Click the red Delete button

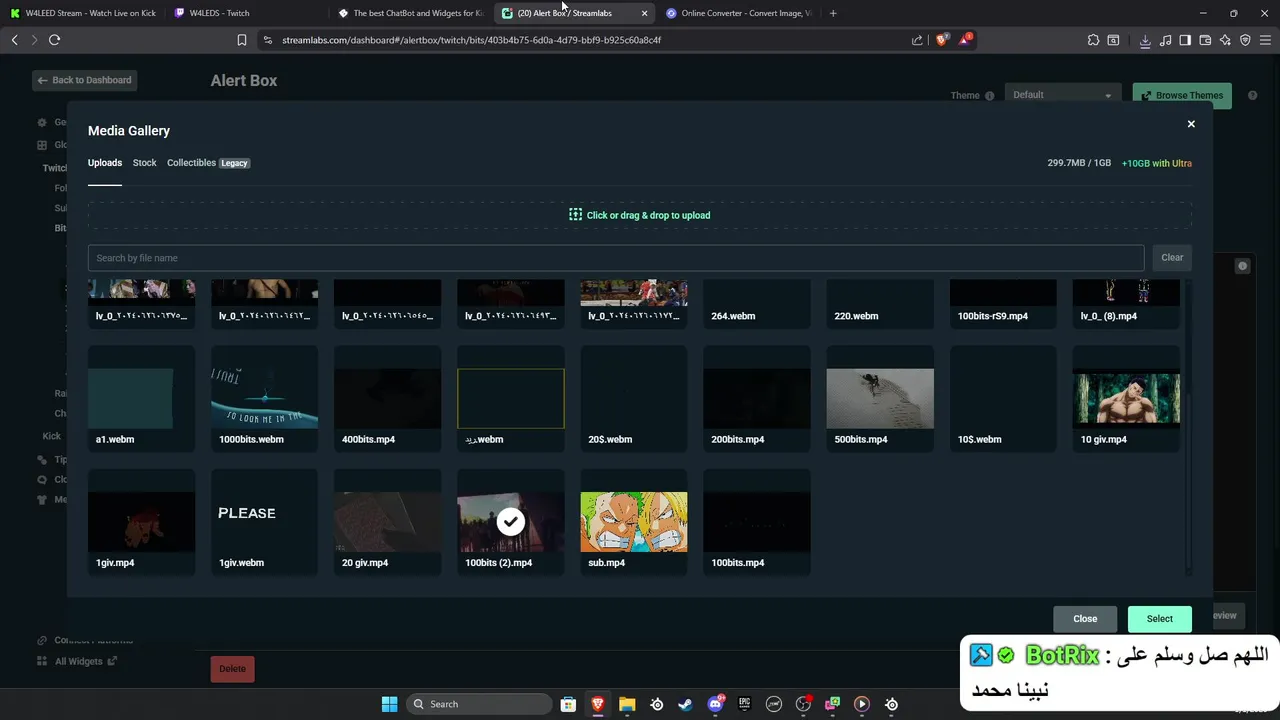coord(232,669)
